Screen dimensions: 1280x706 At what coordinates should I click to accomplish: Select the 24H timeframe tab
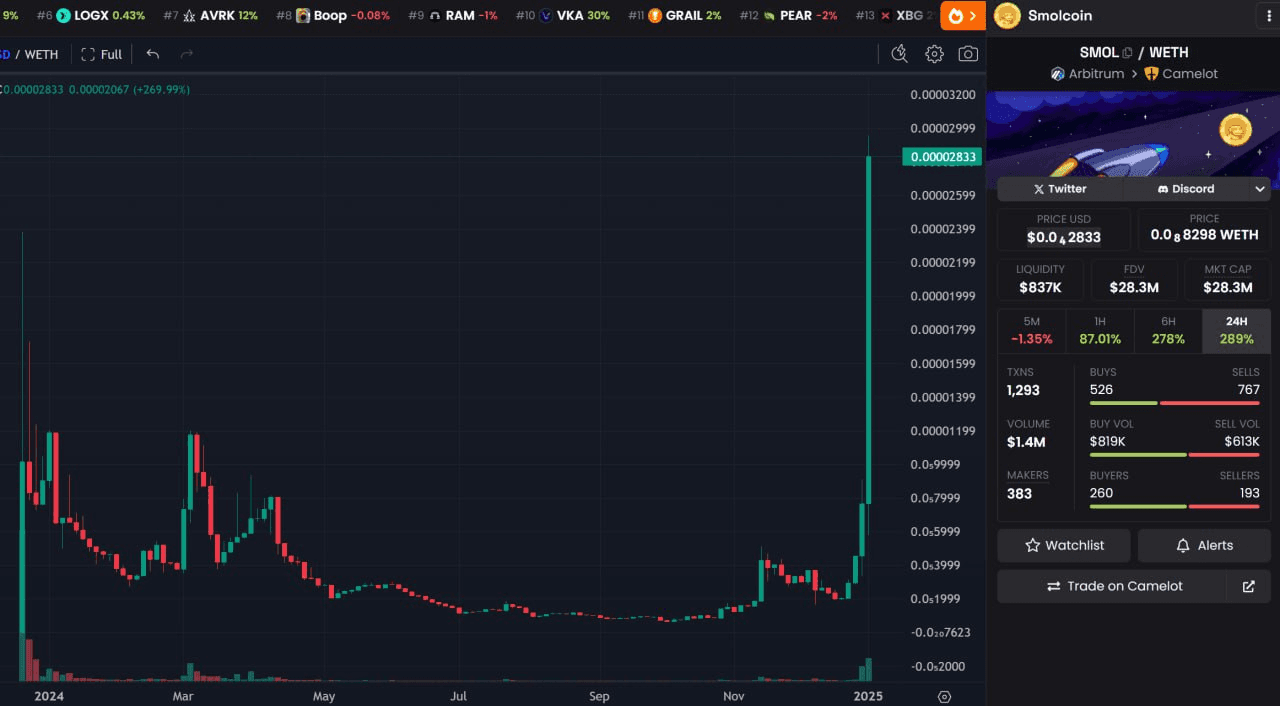(x=1237, y=331)
